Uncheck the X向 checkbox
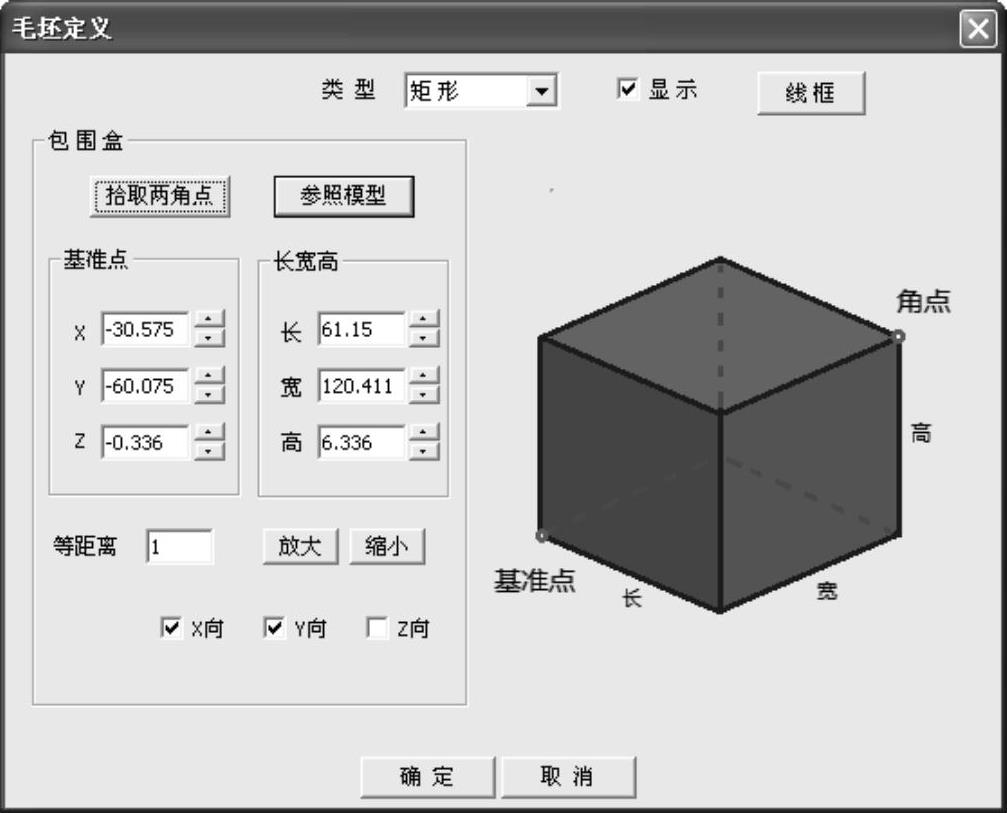This screenshot has width=1007, height=813. click(x=170, y=628)
